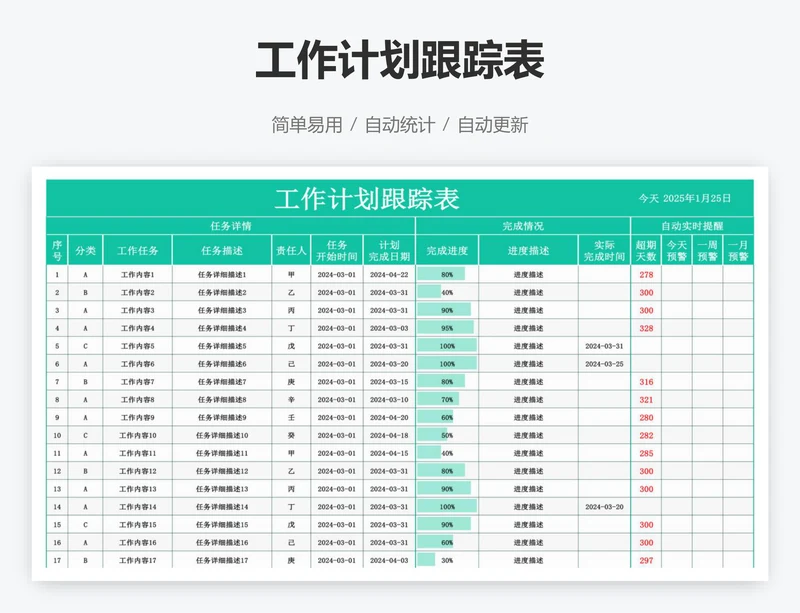Select planned date 2024-04-18
This screenshot has width=800, height=613.
(x=389, y=435)
